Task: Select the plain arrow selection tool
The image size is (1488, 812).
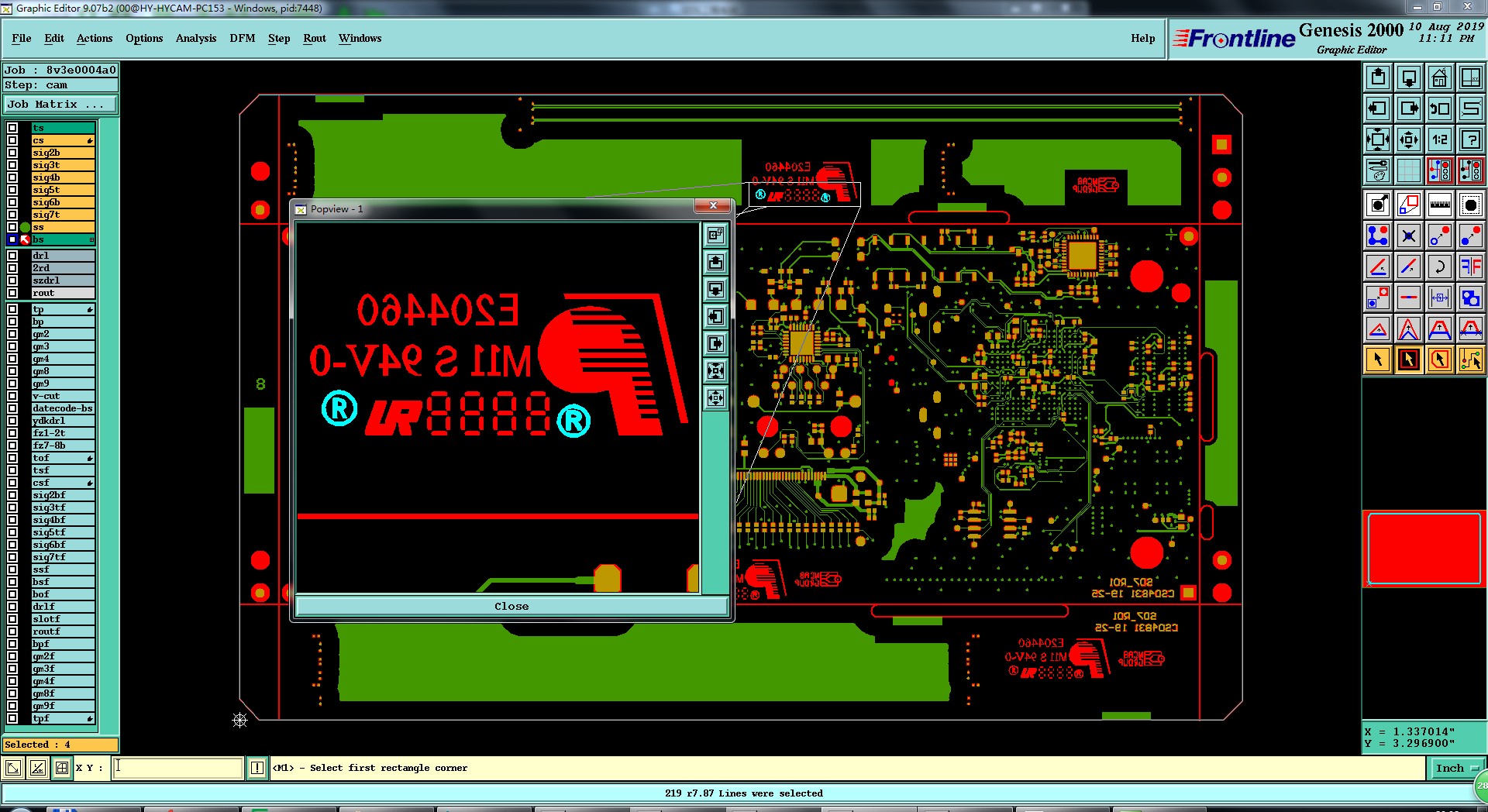Action: [x=1378, y=360]
